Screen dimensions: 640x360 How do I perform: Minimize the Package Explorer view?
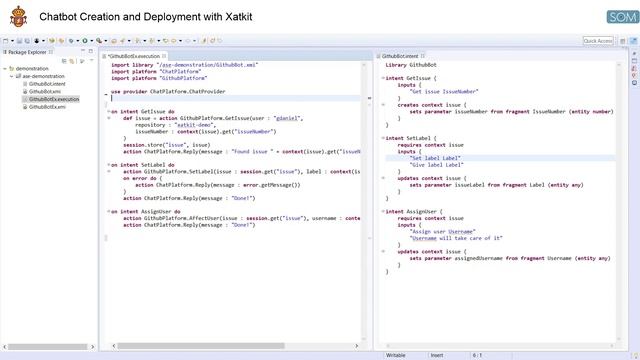pos(83,51)
